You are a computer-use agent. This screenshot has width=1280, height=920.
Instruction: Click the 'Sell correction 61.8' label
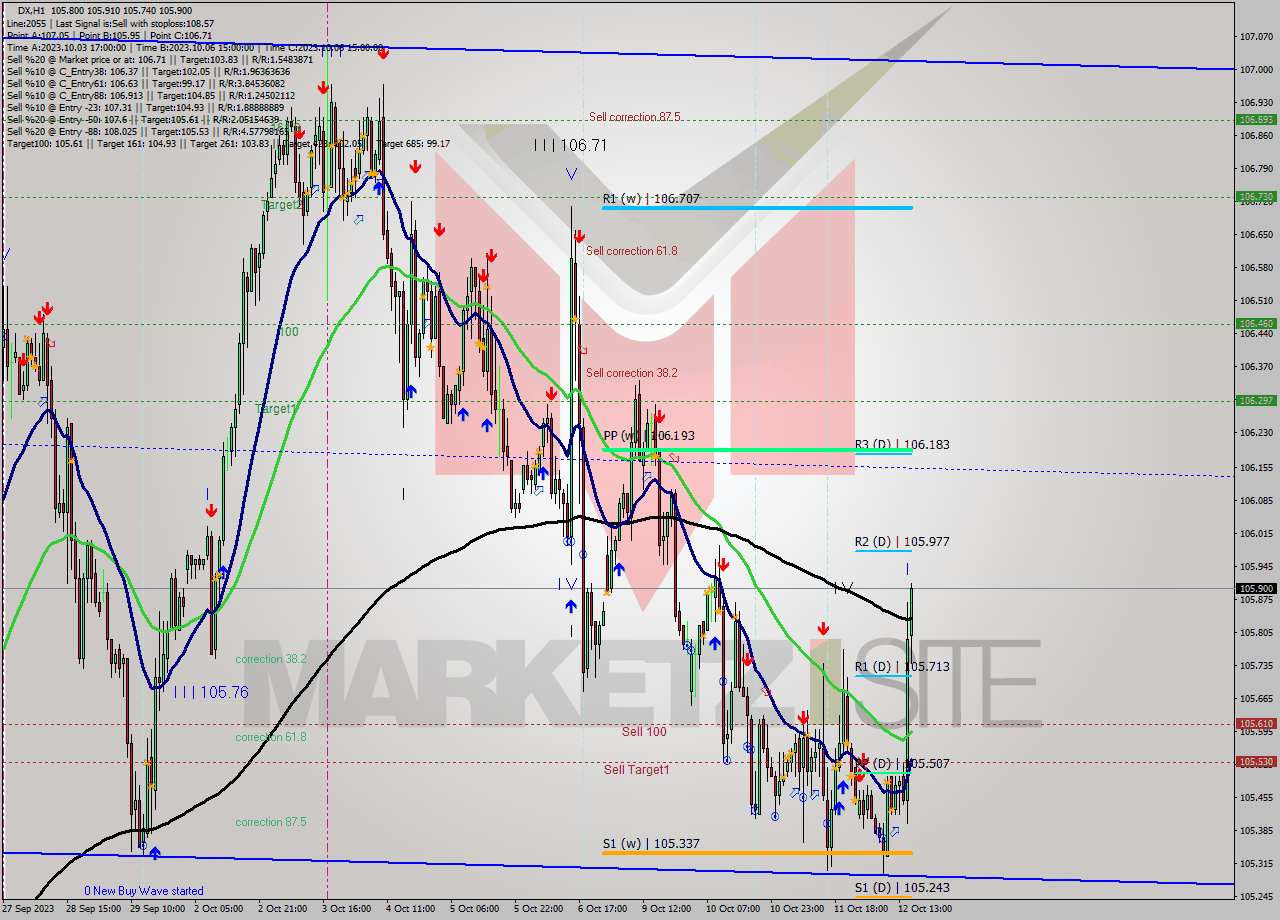point(631,251)
